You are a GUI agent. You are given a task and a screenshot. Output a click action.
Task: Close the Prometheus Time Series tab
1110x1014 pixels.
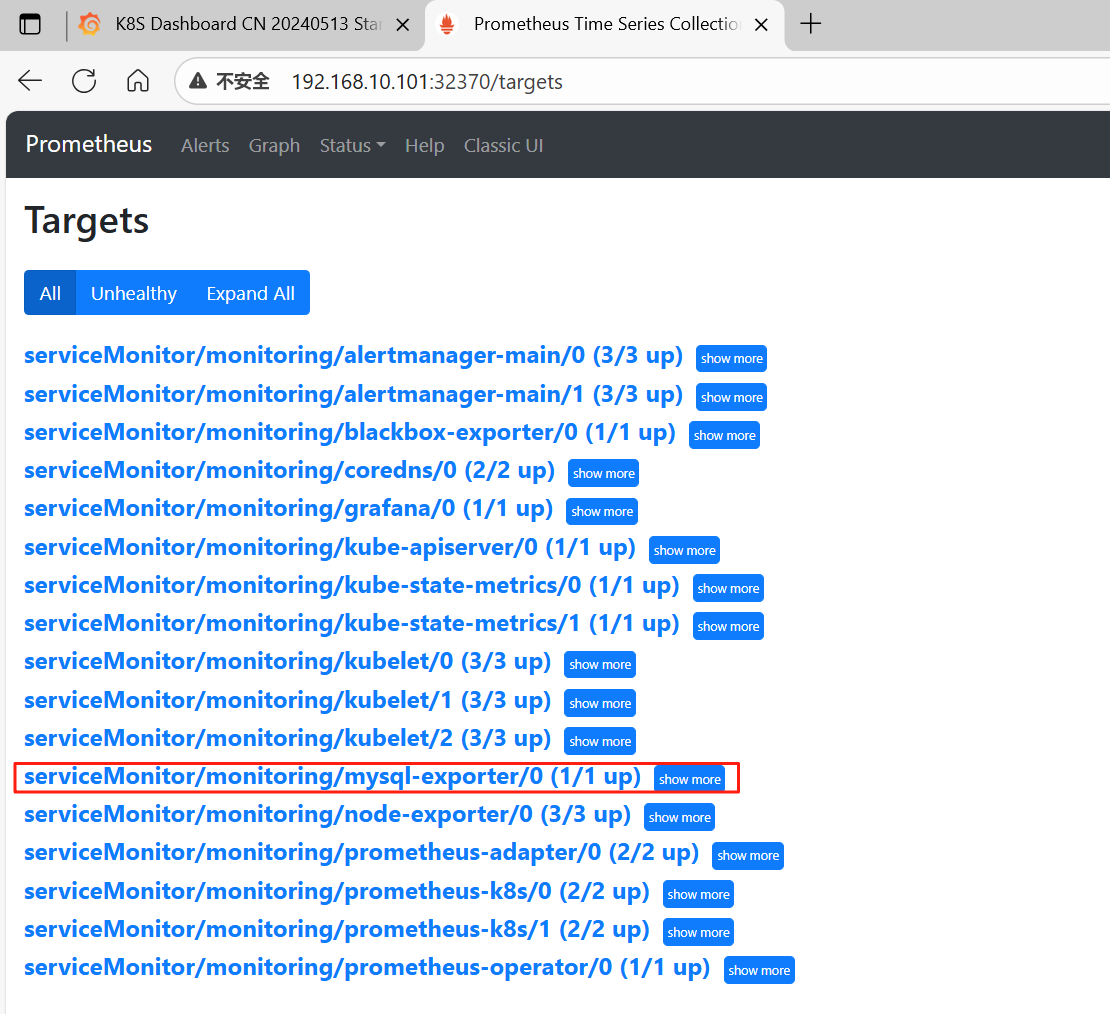(x=761, y=25)
